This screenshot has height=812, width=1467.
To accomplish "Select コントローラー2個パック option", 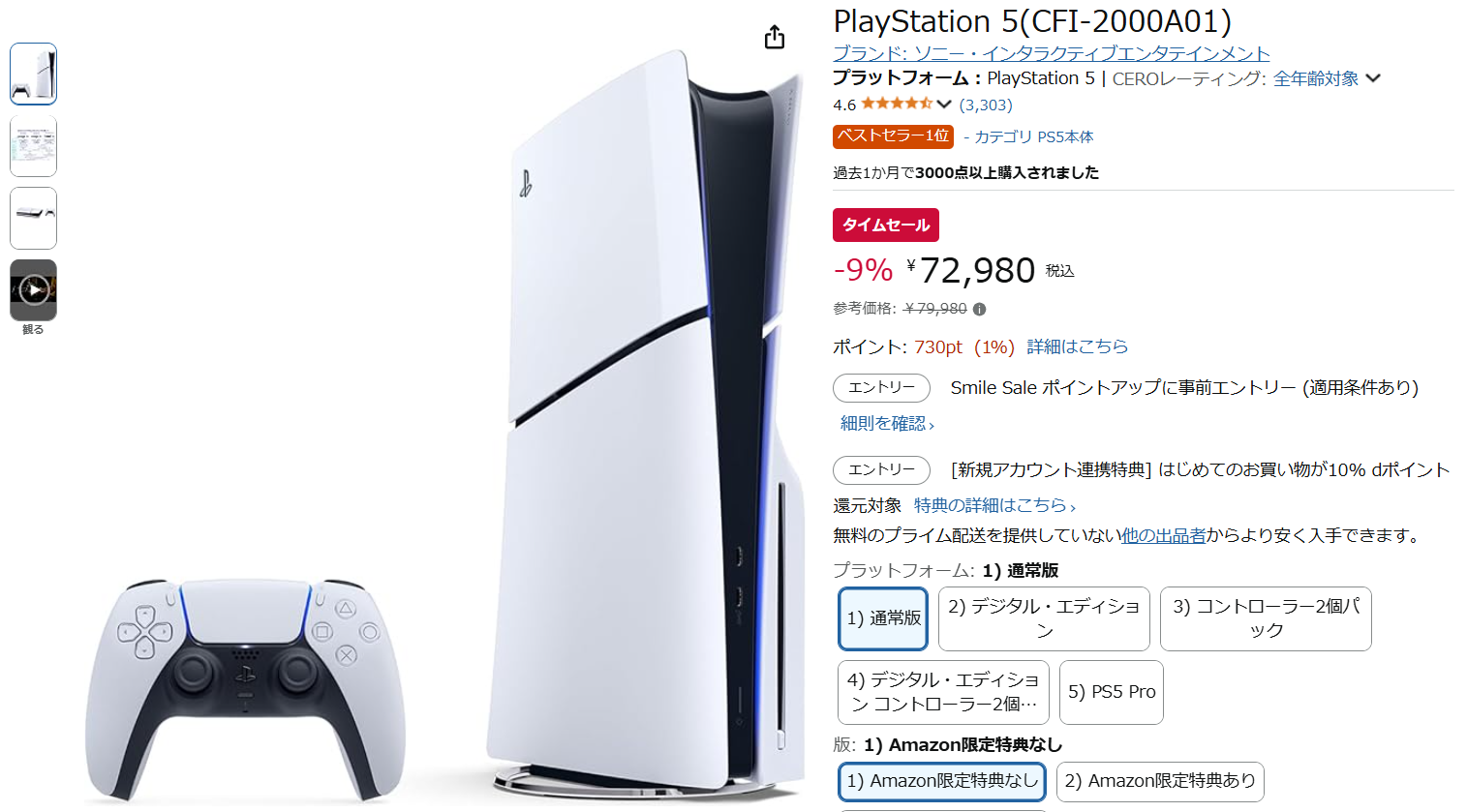I will point(1266,618).
